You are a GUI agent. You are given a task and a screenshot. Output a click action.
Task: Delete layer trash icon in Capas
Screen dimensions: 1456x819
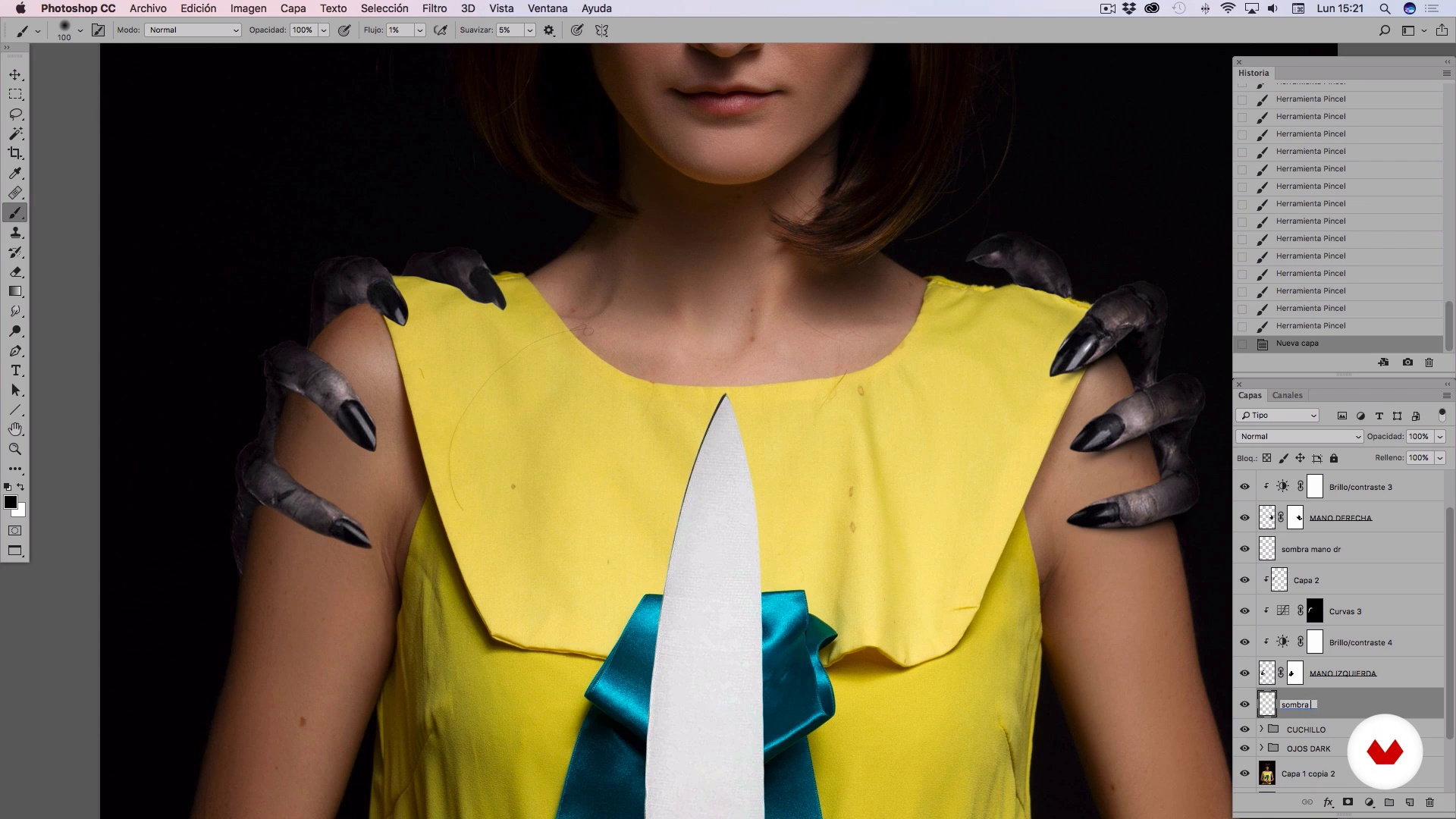pyautogui.click(x=1430, y=802)
